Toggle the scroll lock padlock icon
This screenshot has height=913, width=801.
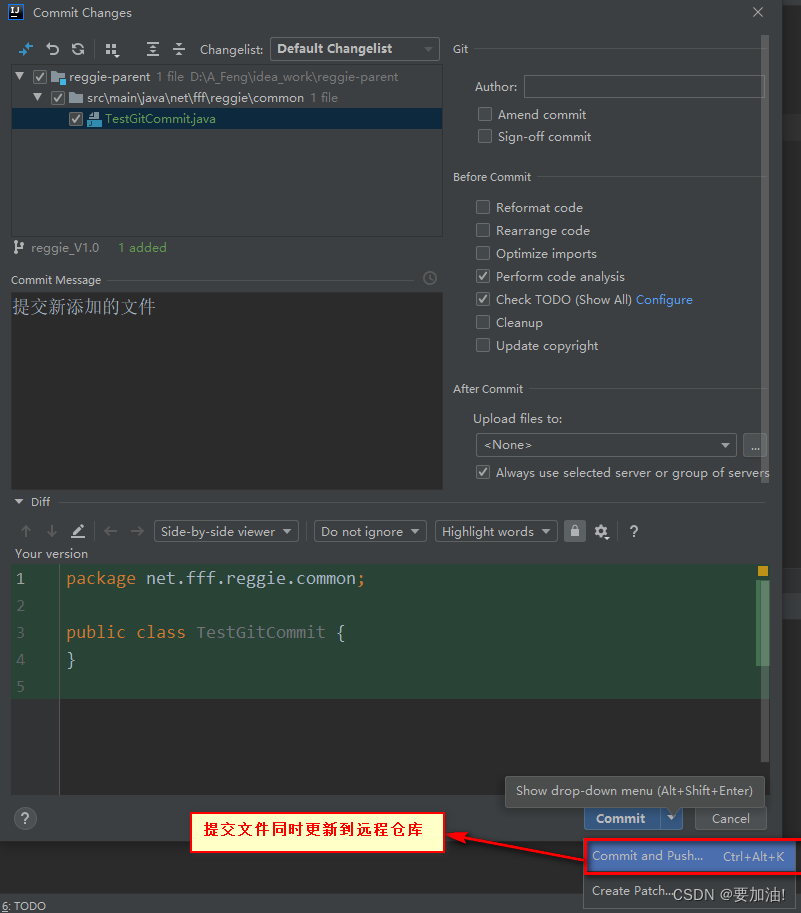tap(575, 531)
